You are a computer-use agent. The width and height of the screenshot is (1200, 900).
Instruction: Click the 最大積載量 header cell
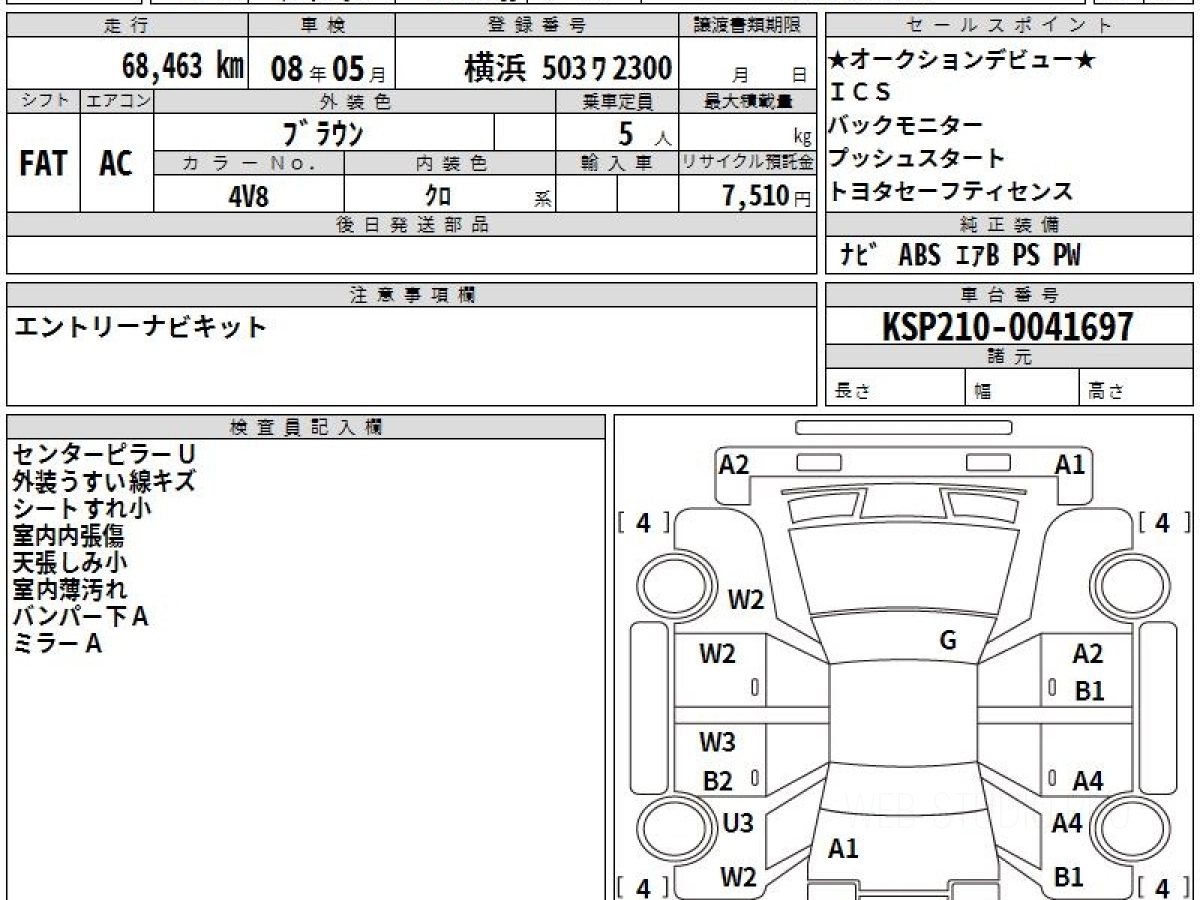(748, 102)
